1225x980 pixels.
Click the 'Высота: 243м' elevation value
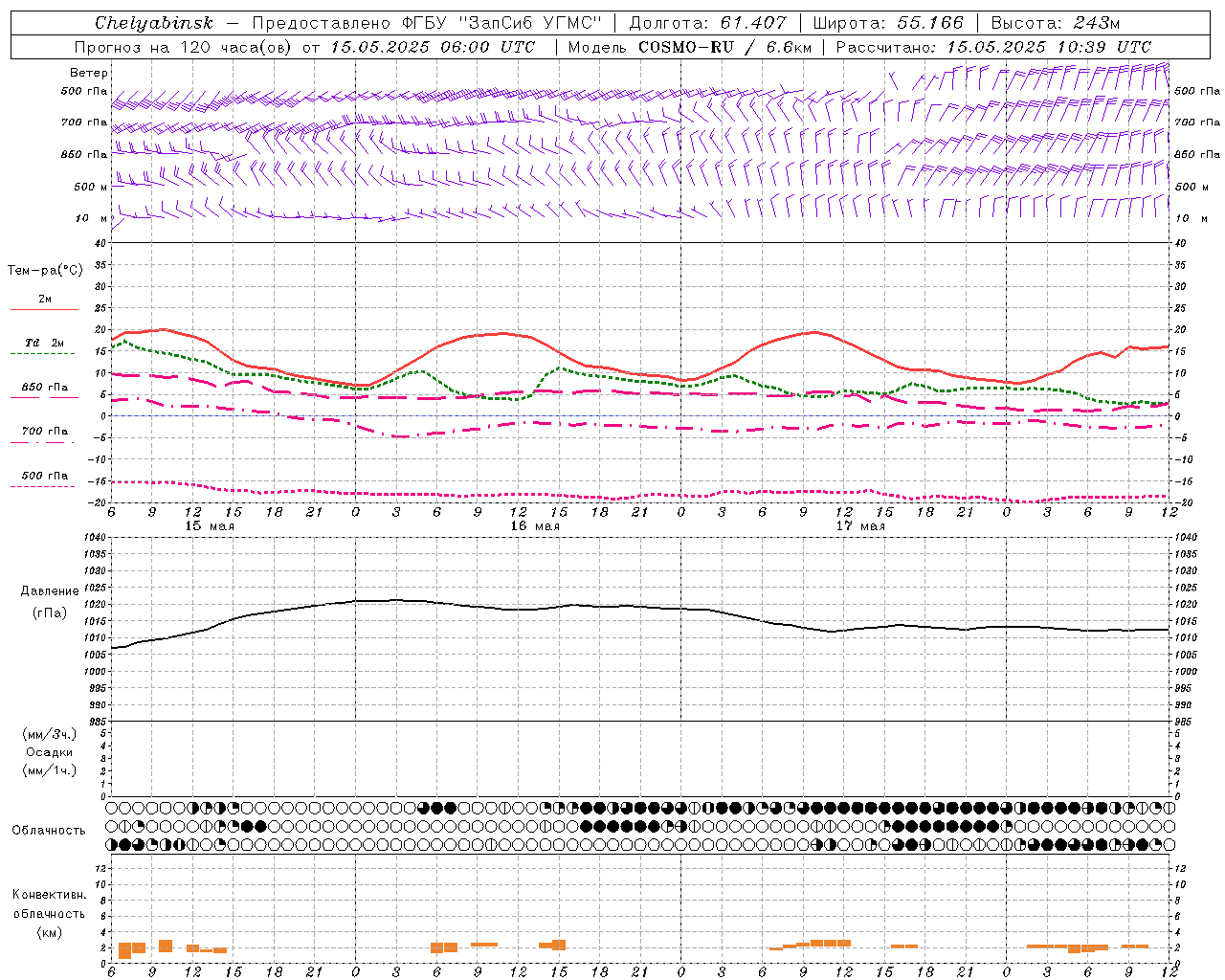(x=1055, y=23)
